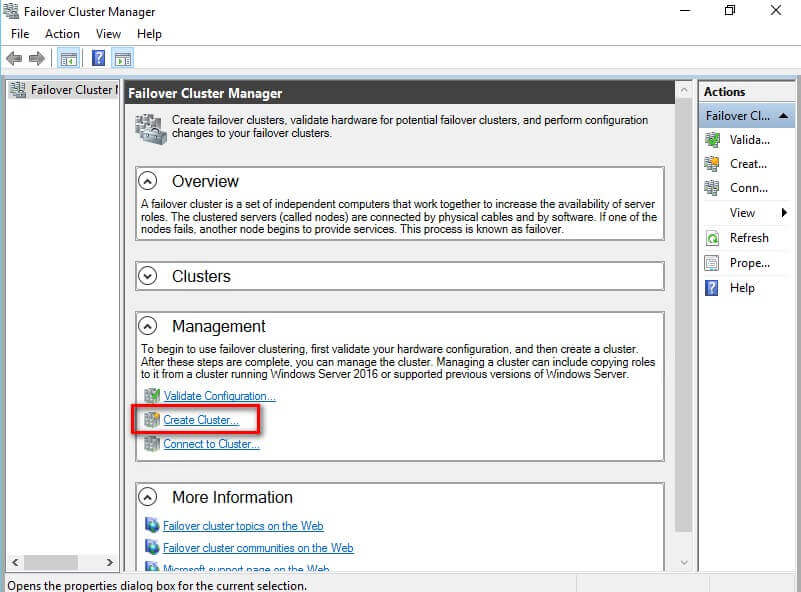This screenshot has height=592, width=801.
Task: Click Conn... action in Actions pane
Action: [748, 187]
